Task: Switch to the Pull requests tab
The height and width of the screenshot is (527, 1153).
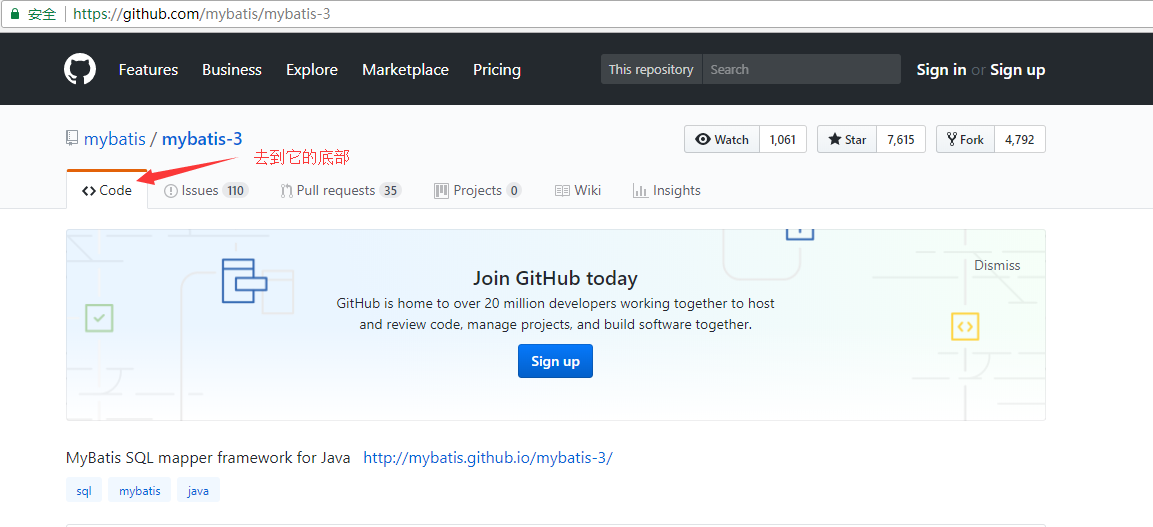Action: point(340,190)
